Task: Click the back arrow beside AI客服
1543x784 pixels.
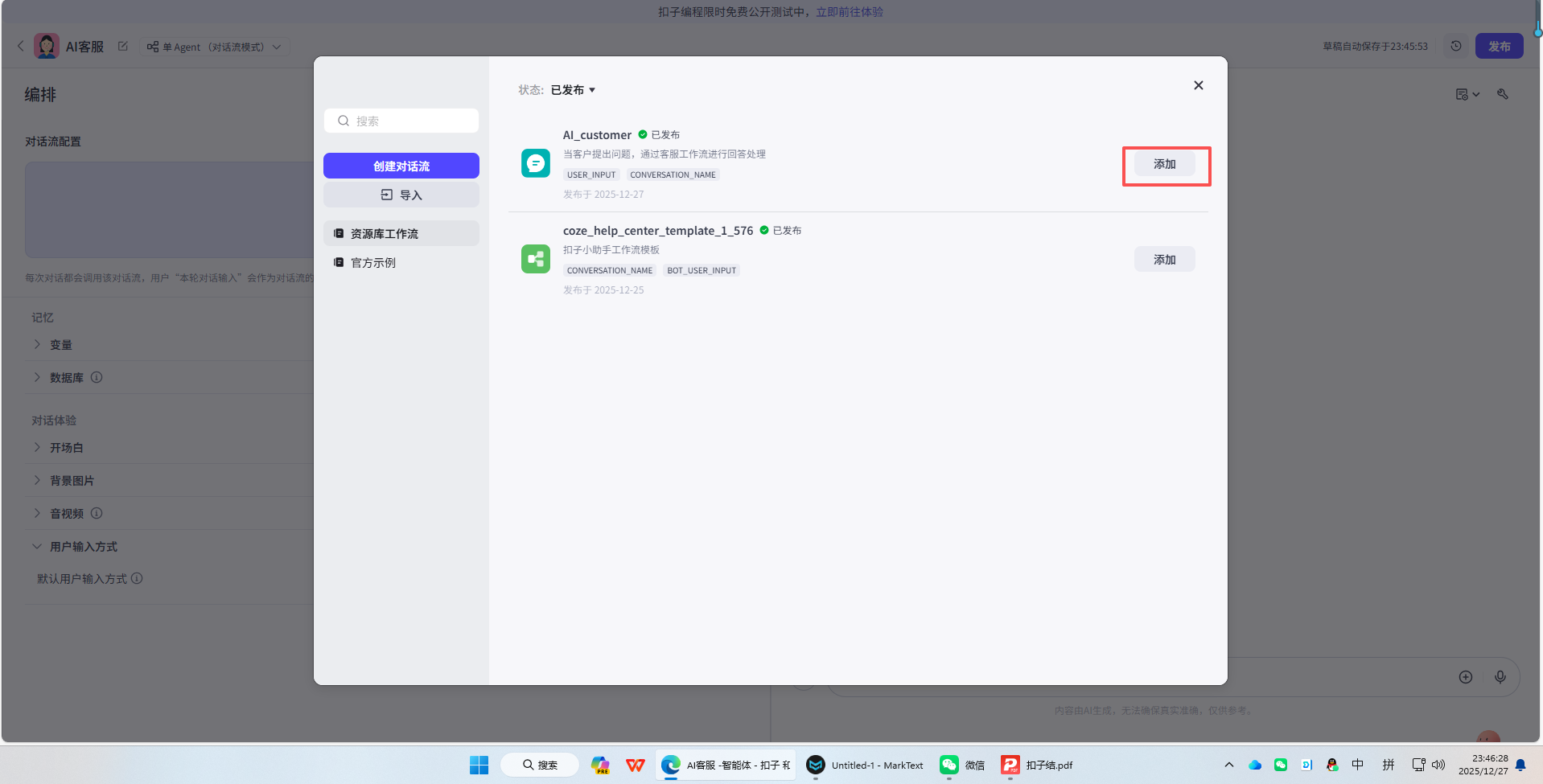Action: click(20, 46)
